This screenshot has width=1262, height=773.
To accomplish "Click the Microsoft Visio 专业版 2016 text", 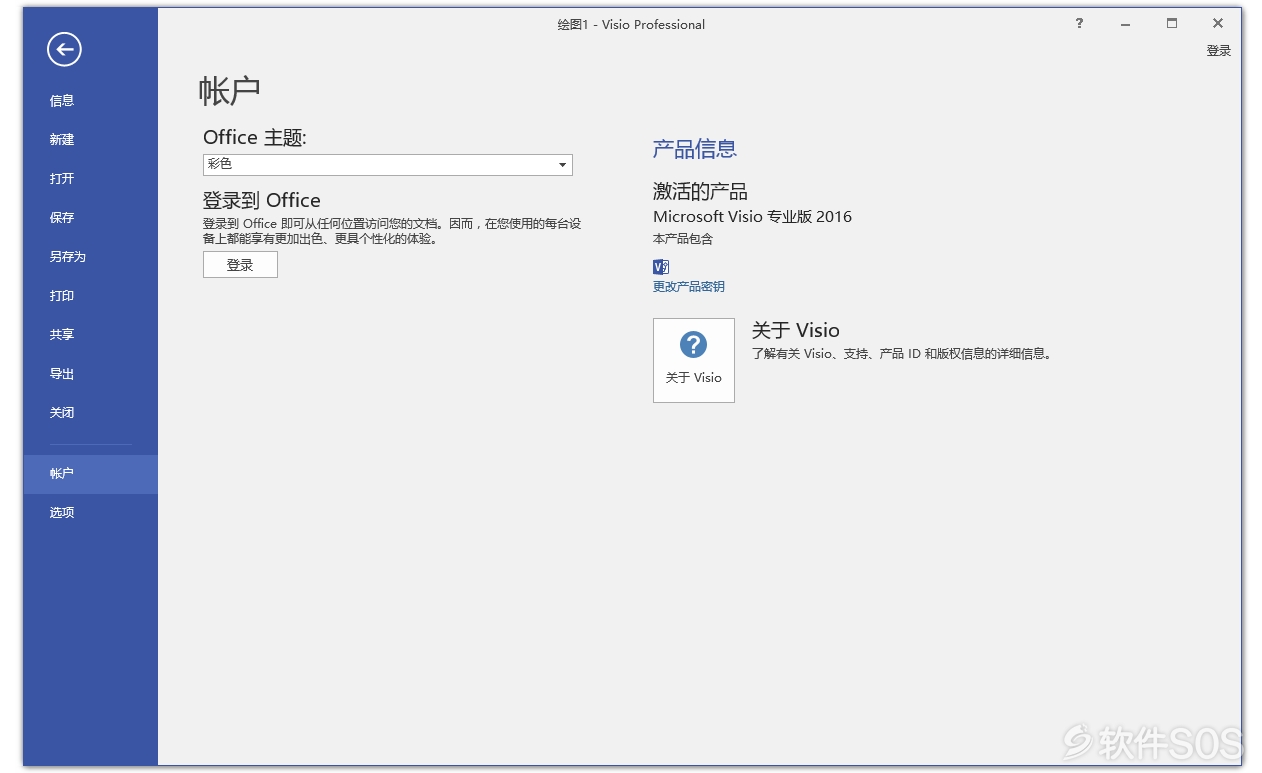I will point(752,216).
